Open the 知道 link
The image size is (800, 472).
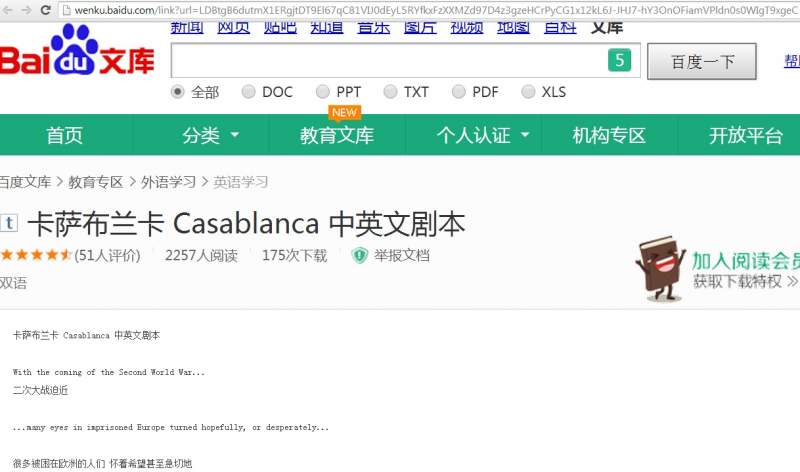point(327,28)
